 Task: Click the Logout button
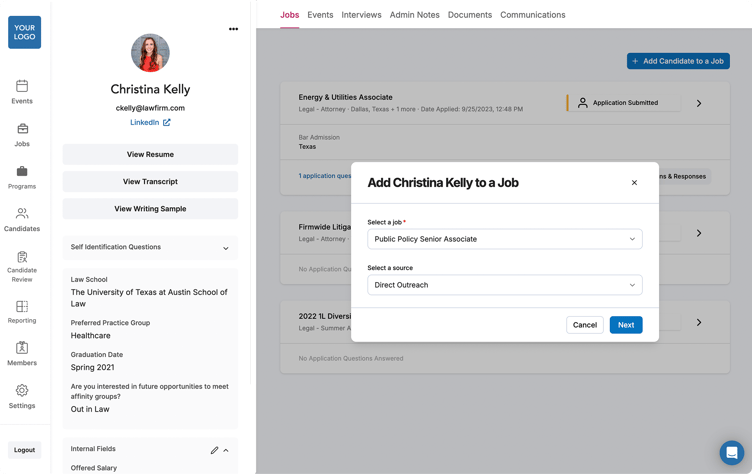click(x=24, y=450)
